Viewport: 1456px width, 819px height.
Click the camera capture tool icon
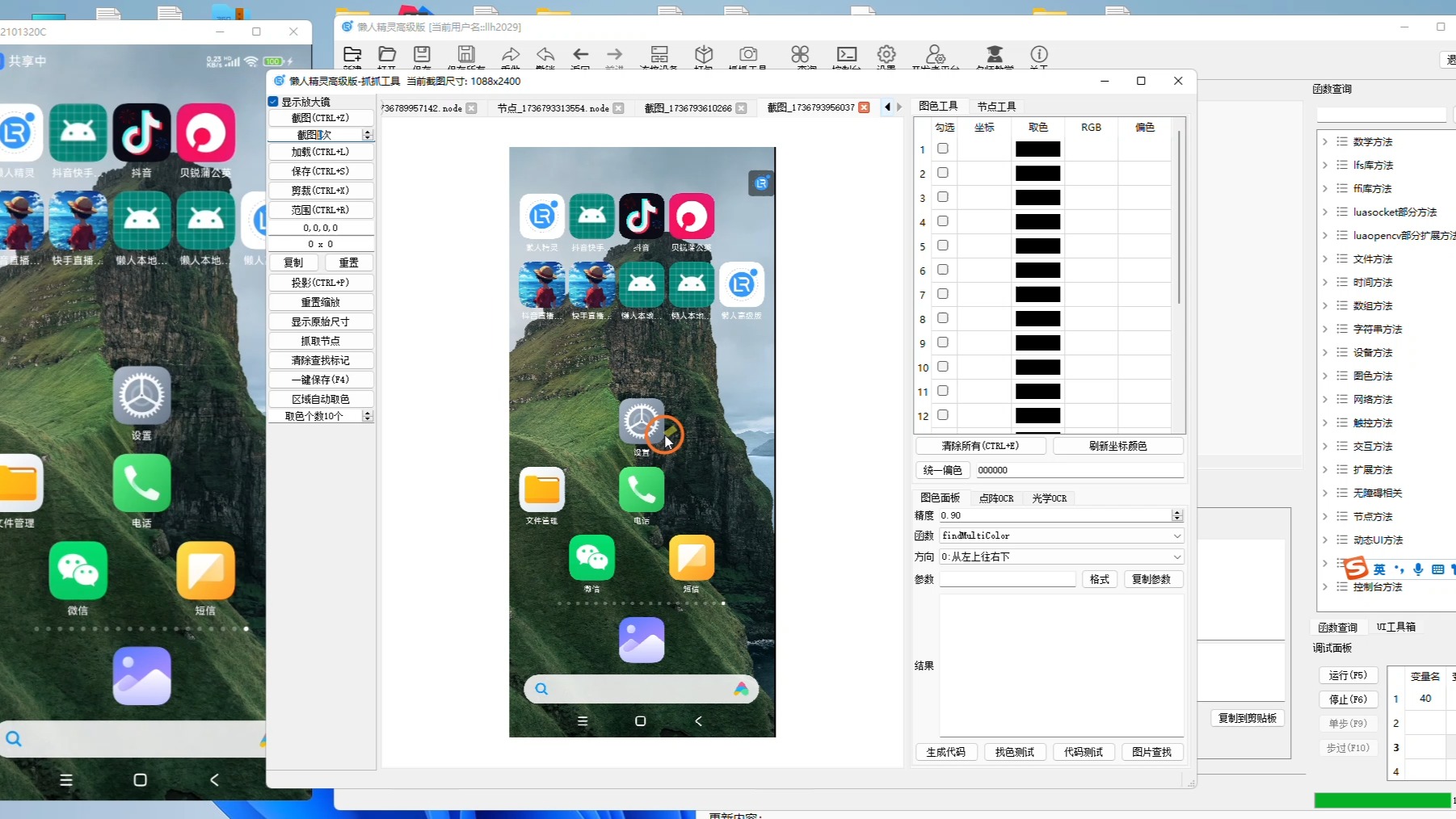point(748,55)
